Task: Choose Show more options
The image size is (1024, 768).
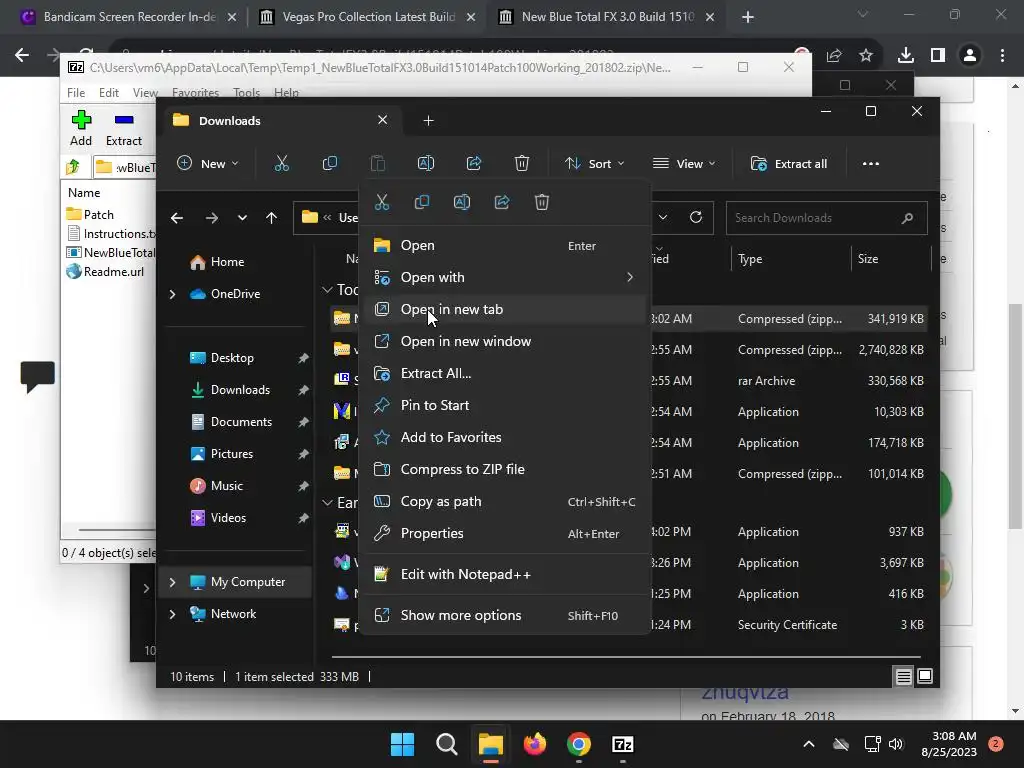Action: [x=504, y=616]
